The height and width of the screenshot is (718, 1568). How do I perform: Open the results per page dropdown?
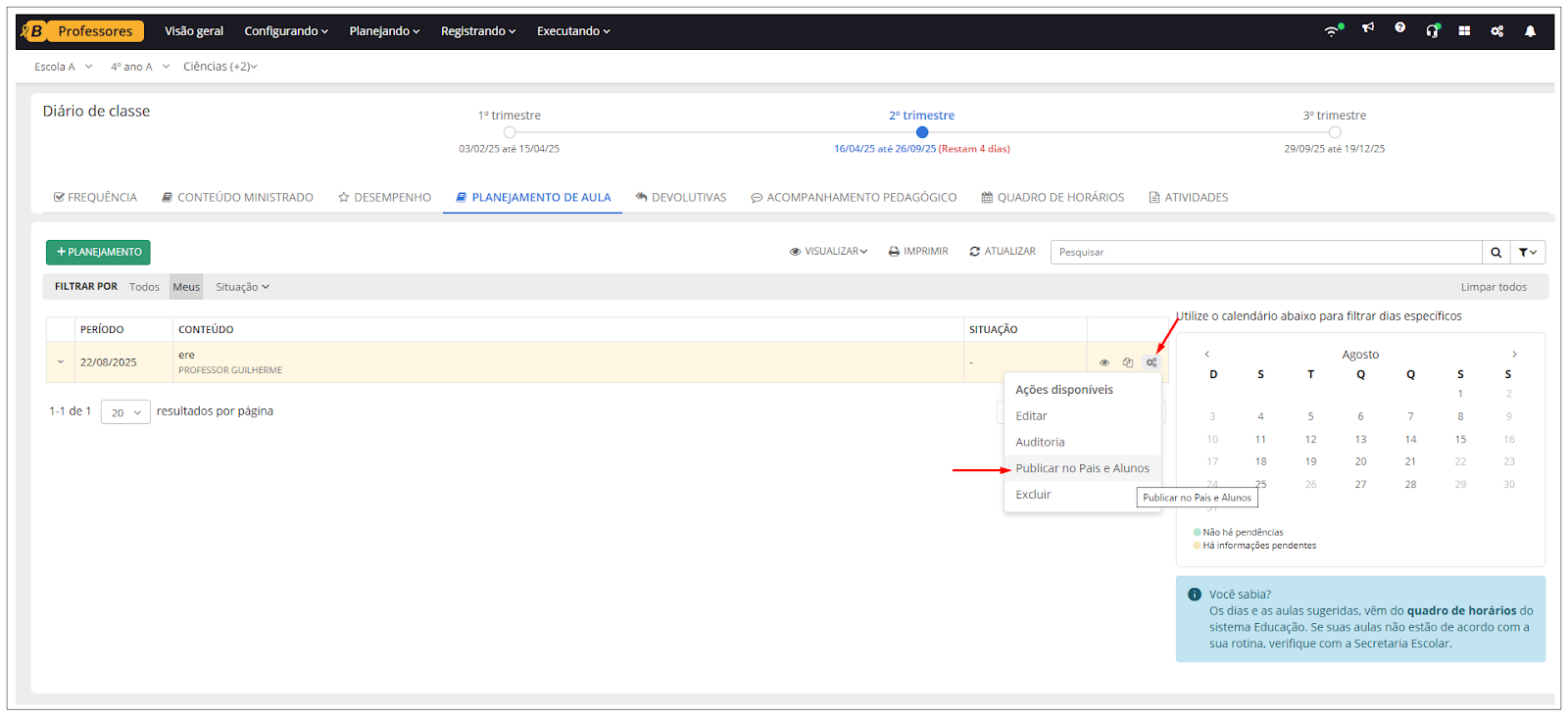(x=125, y=412)
